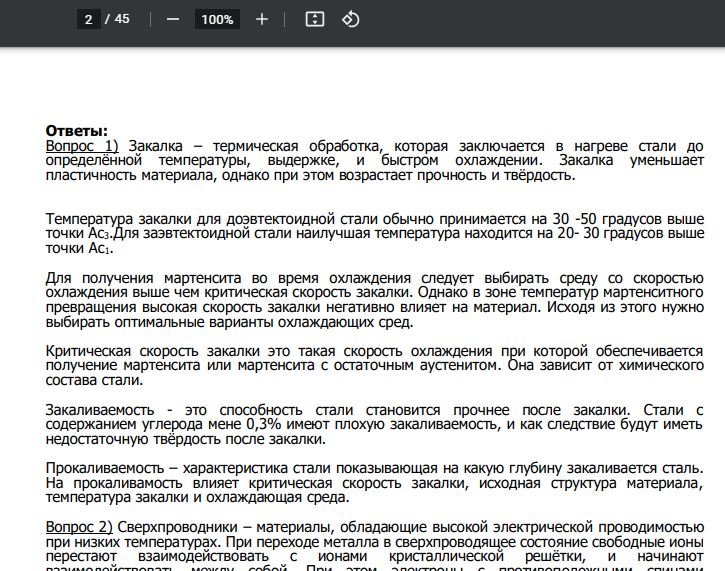Viewport: 725px width, 571px height.
Task: Click the fit to page icon
Action: pos(315,19)
